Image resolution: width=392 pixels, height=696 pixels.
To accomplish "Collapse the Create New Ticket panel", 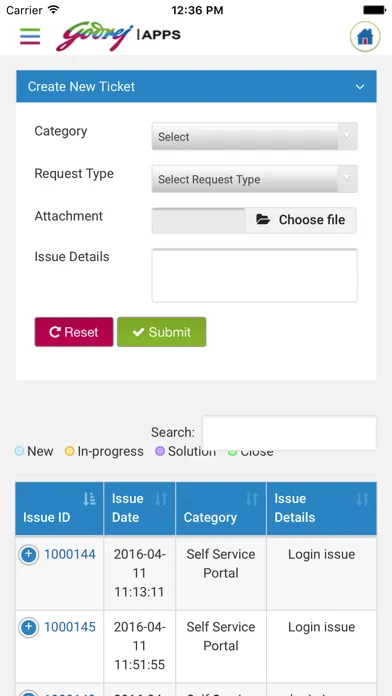I will click(360, 87).
